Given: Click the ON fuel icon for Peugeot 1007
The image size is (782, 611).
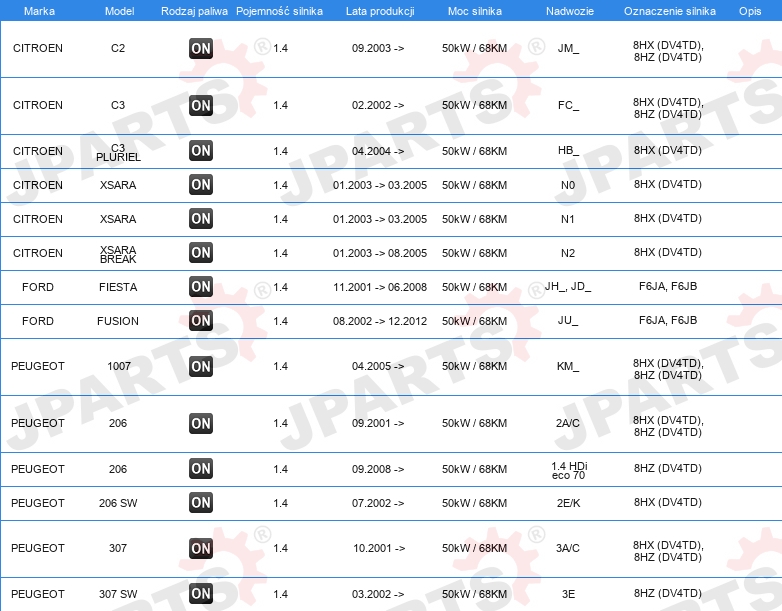Looking at the screenshot, I should (201, 367).
